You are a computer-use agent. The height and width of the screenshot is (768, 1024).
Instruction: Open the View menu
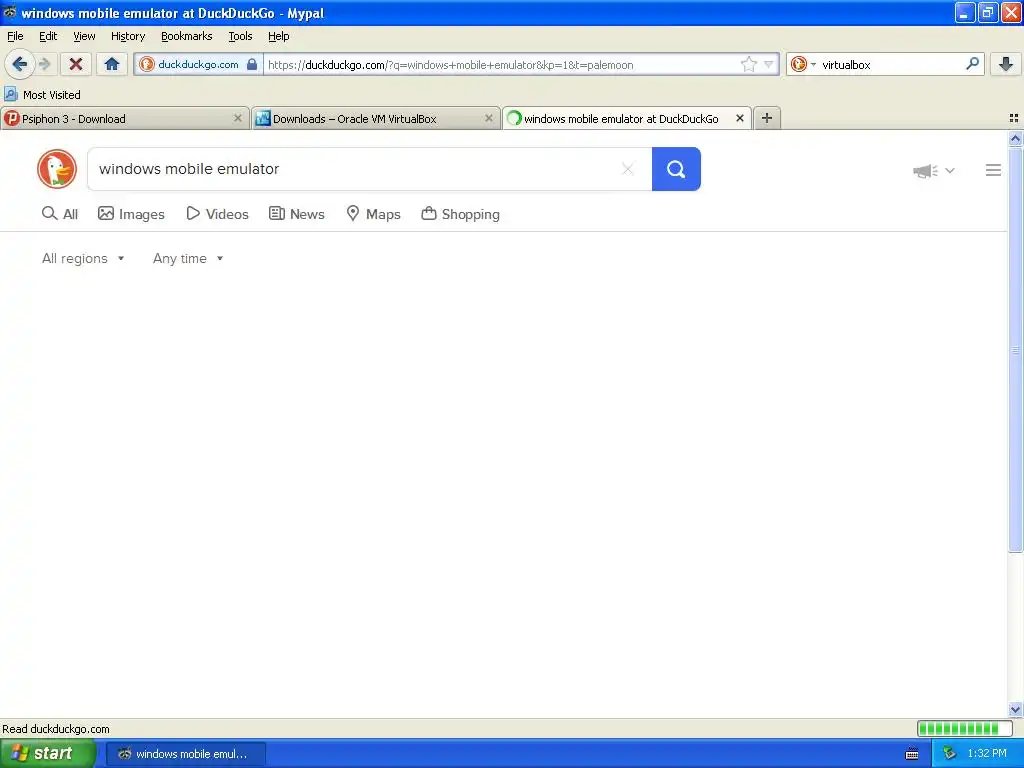click(84, 36)
